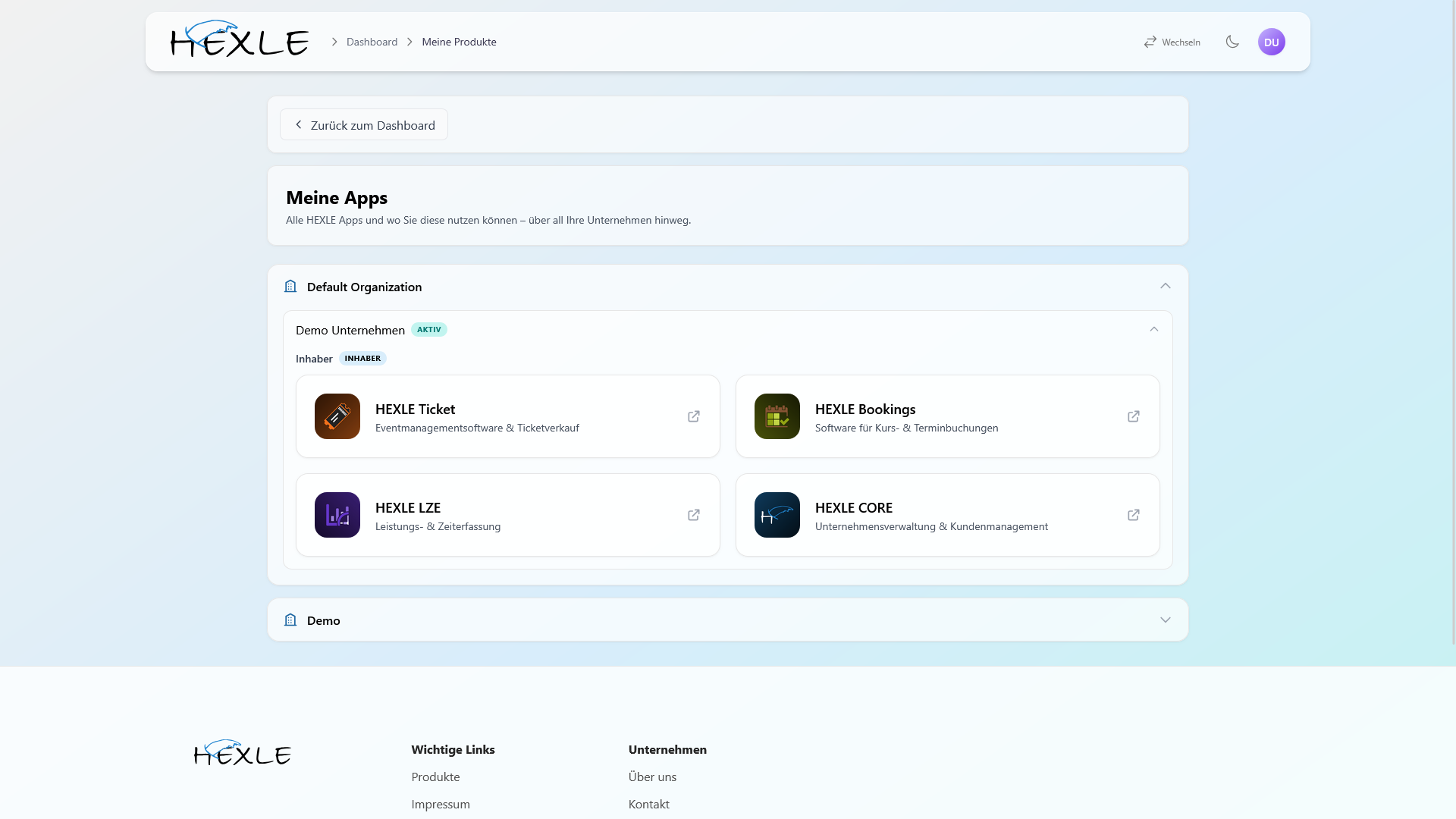Click external link icon for HEXLE Ticket
Image resolution: width=1456 pixels, height=819 pixels.
click(x=694, y=416)
